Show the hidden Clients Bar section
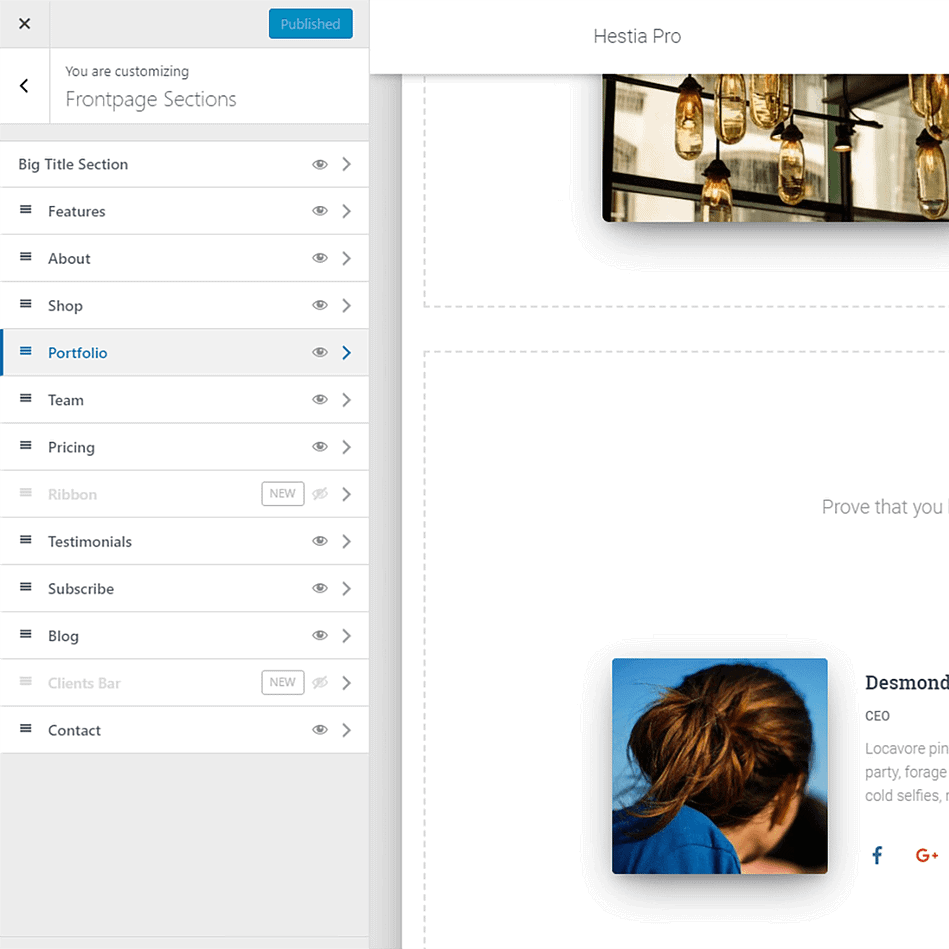 pyautogui.click(x=320, y=683)
